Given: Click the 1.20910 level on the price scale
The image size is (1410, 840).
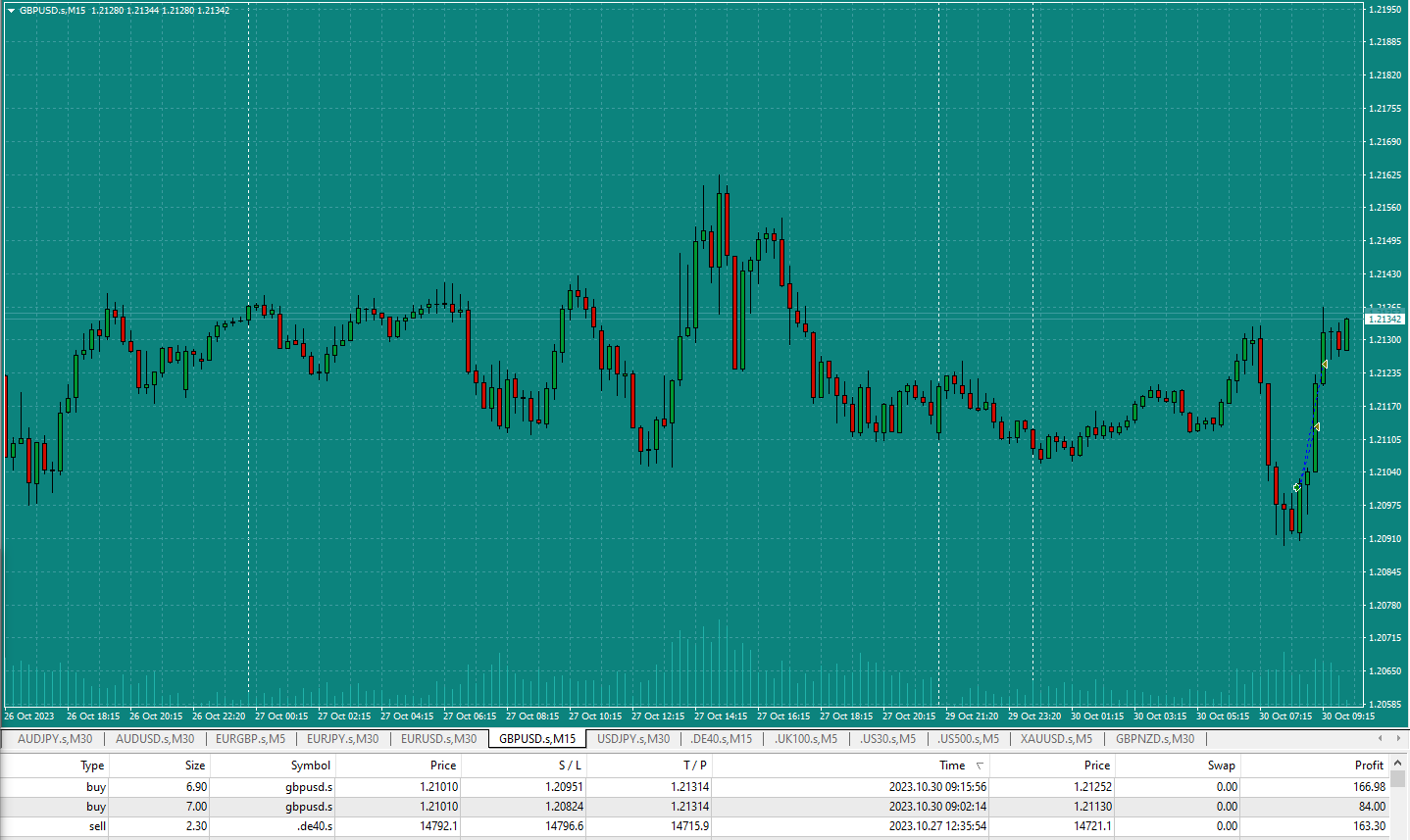Looking at the screenshot, I should (1385, 539).
